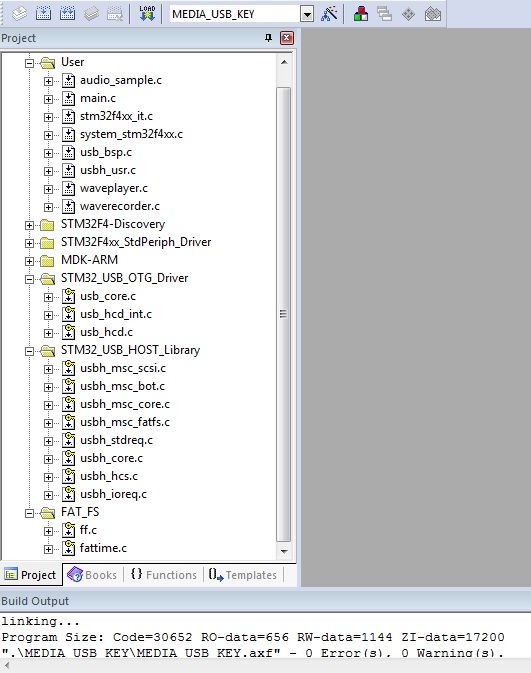Expand the ff.c file node
The height and width of the screenshot is (673, 531).
[x=49, y=531]
